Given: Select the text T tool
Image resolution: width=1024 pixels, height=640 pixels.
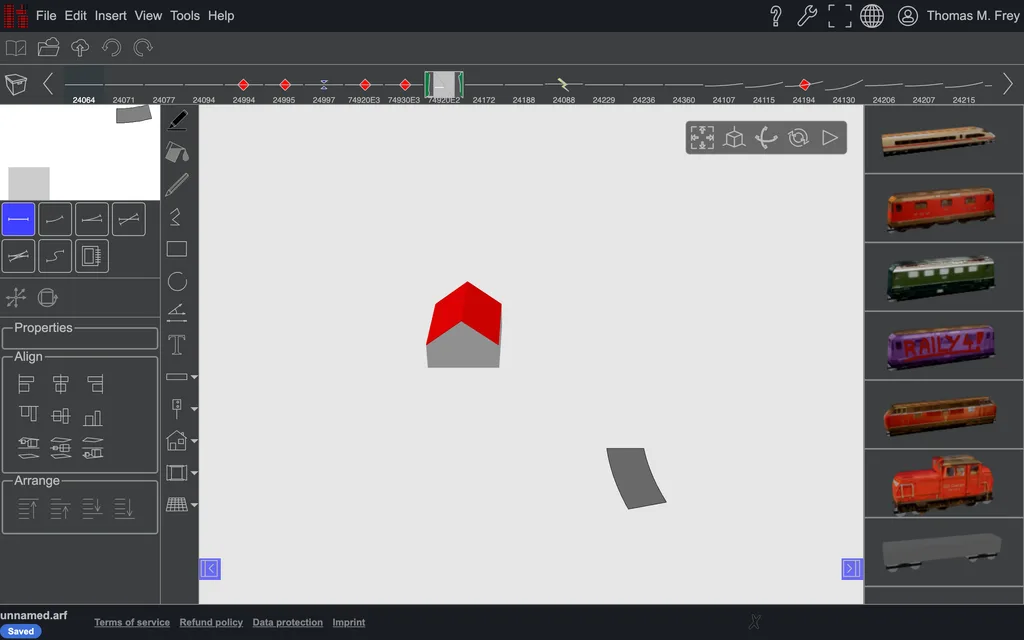Looking at the screenshot, I should coord(177,345).
